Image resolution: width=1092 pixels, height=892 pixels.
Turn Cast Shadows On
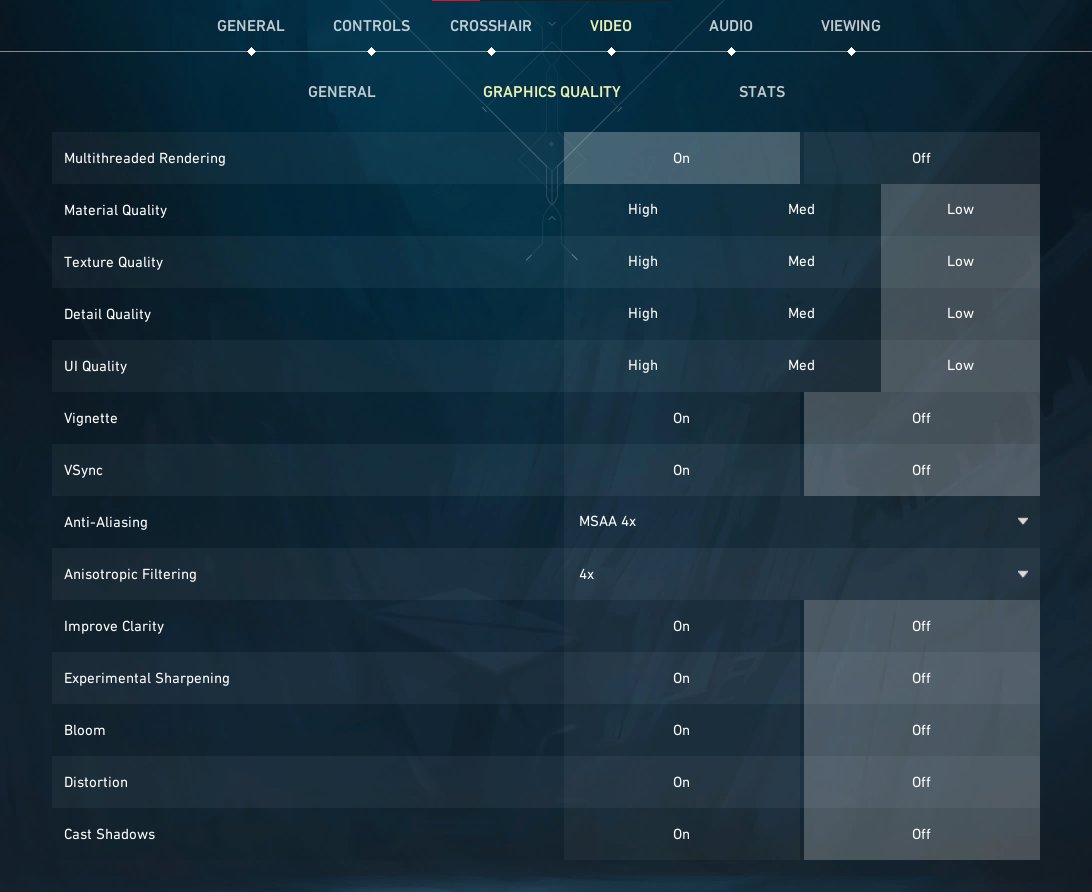point(682,834)
